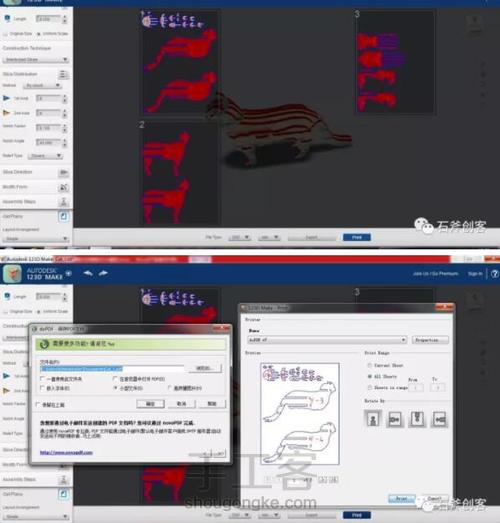Click Get Plans icon in lower screenshot
This screenshot has width=500, height=523.
coord(63,494)
